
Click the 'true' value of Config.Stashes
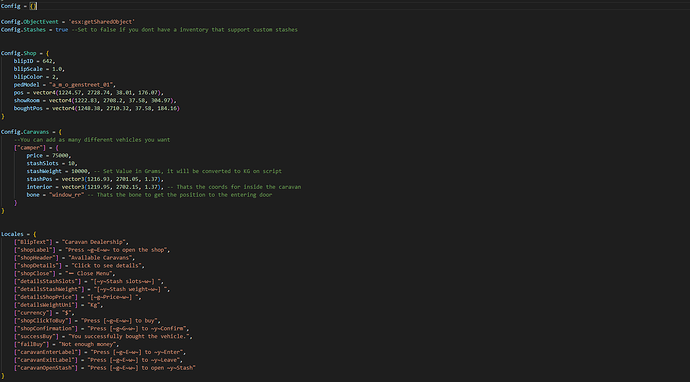62,29
